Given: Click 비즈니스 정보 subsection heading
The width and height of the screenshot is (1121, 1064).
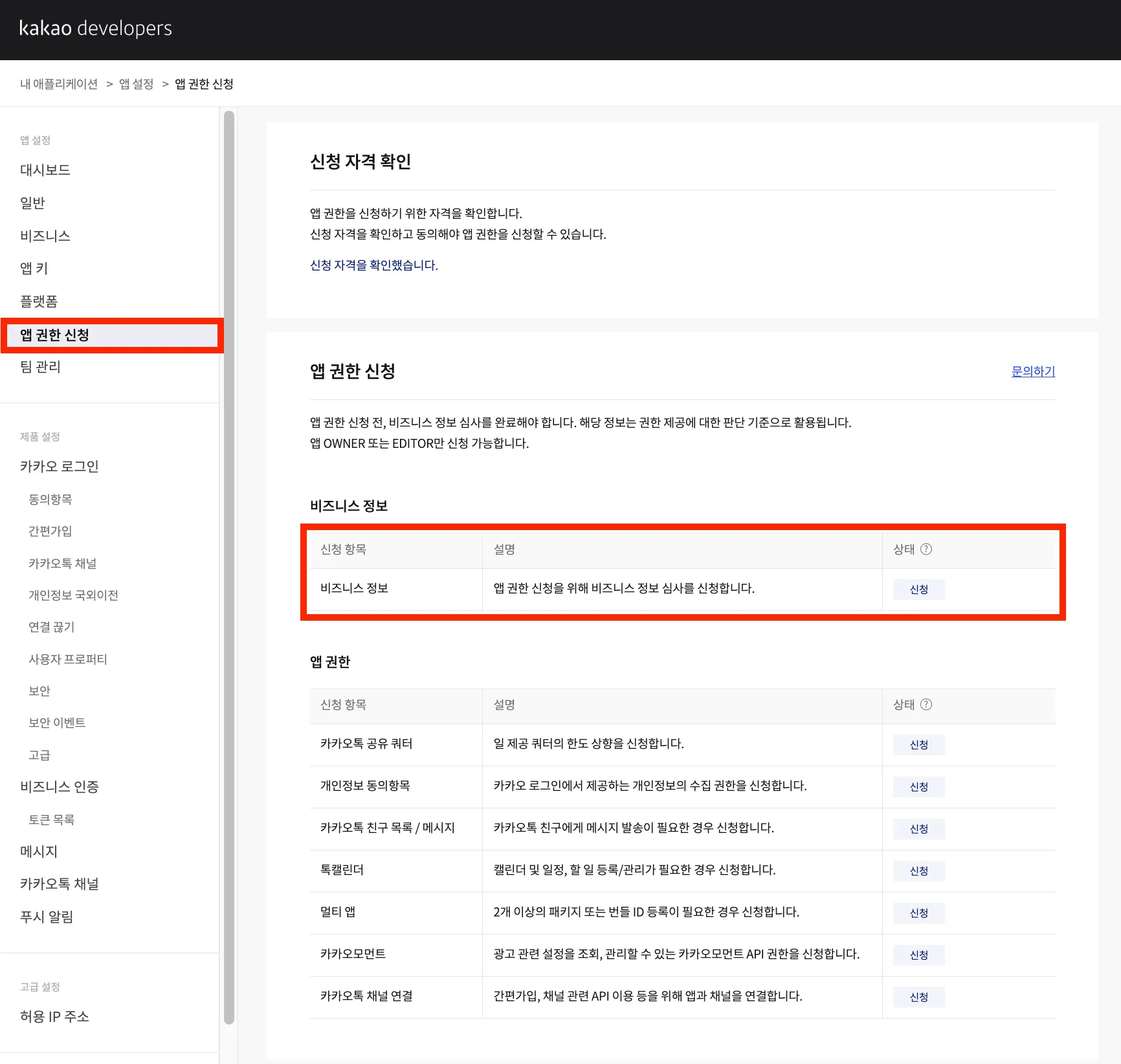Looking at the screenshot, I should [349, 505].
